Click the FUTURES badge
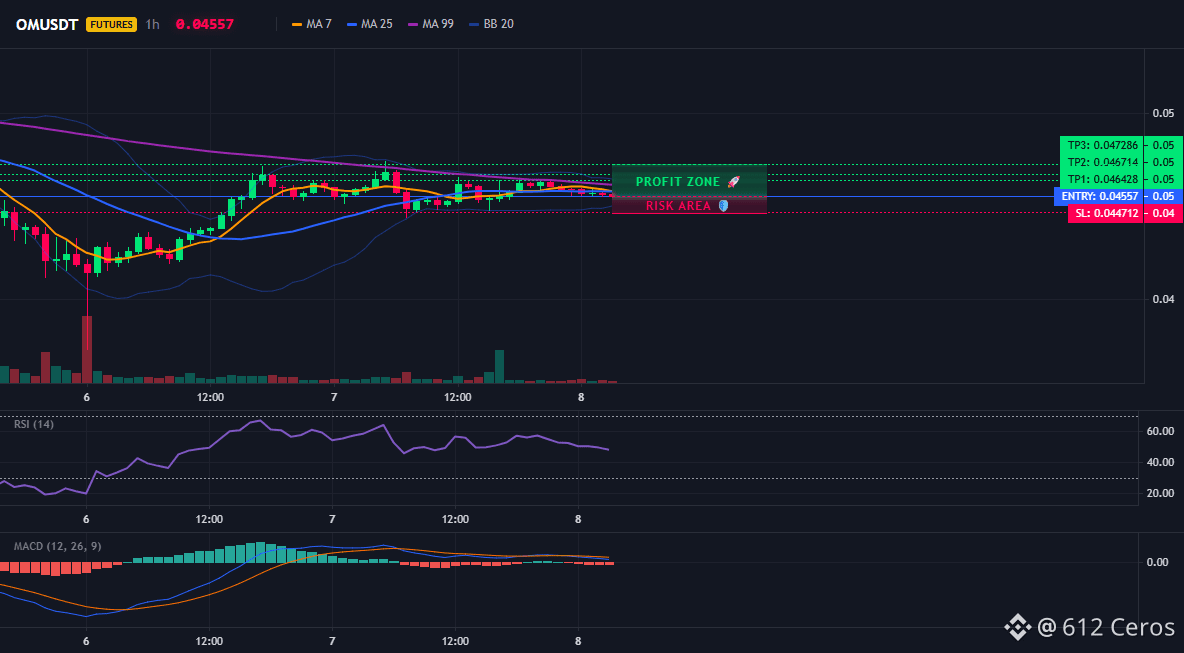 tap(112, 24)
